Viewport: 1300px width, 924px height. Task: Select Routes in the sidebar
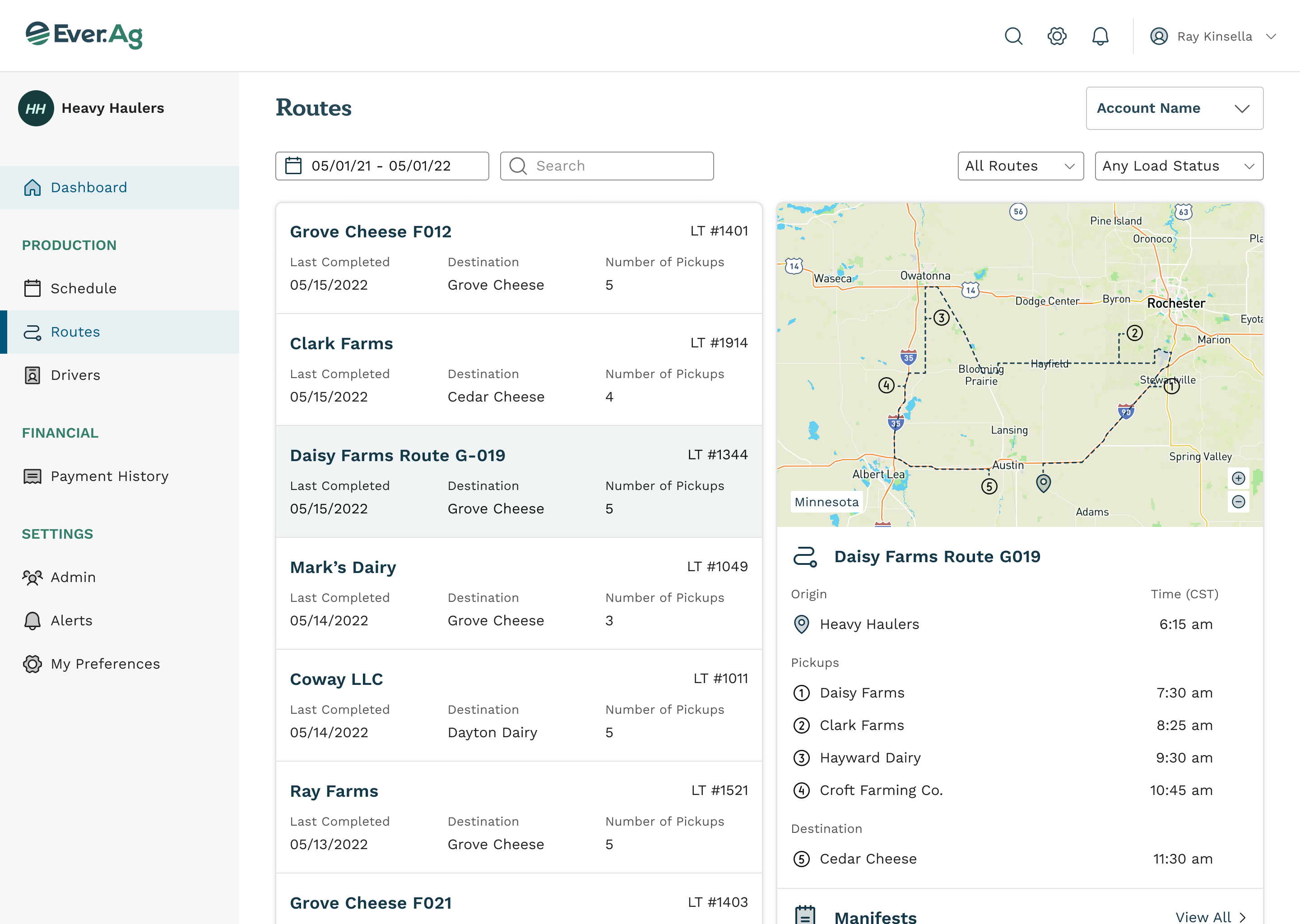[x=120, y=332]
